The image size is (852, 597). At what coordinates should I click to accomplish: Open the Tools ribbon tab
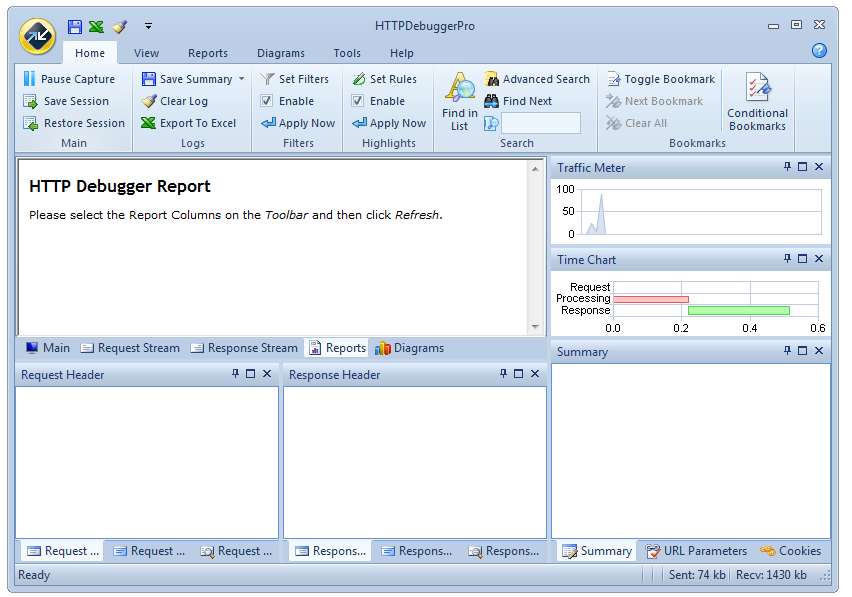point(347,53)
